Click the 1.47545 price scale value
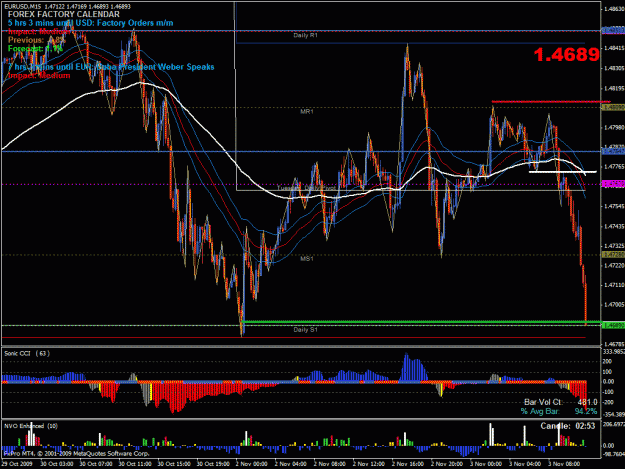Screen dimensions: 625x469 [x=614, y=206]
